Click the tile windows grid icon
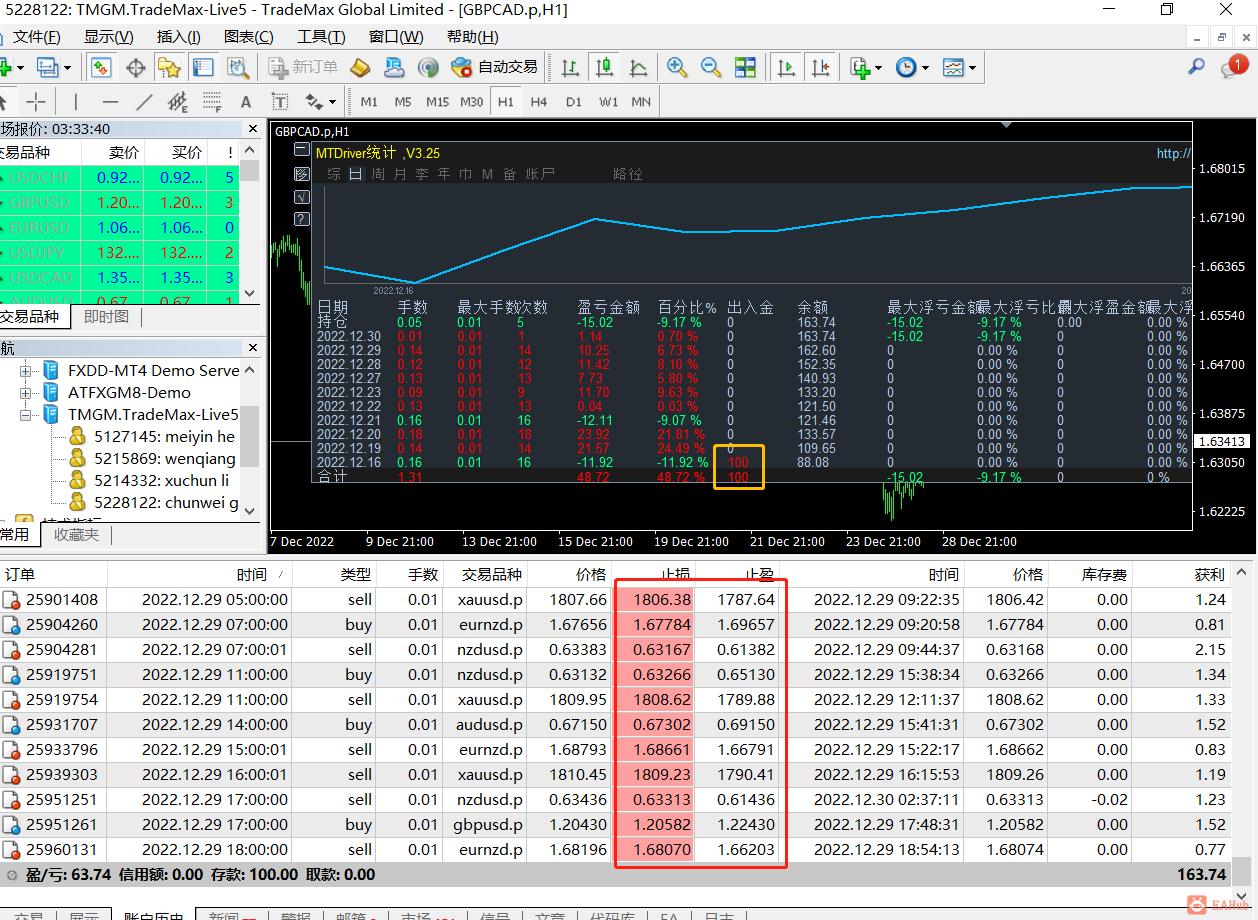This screenshot has height=920, width=1258. 745,68
